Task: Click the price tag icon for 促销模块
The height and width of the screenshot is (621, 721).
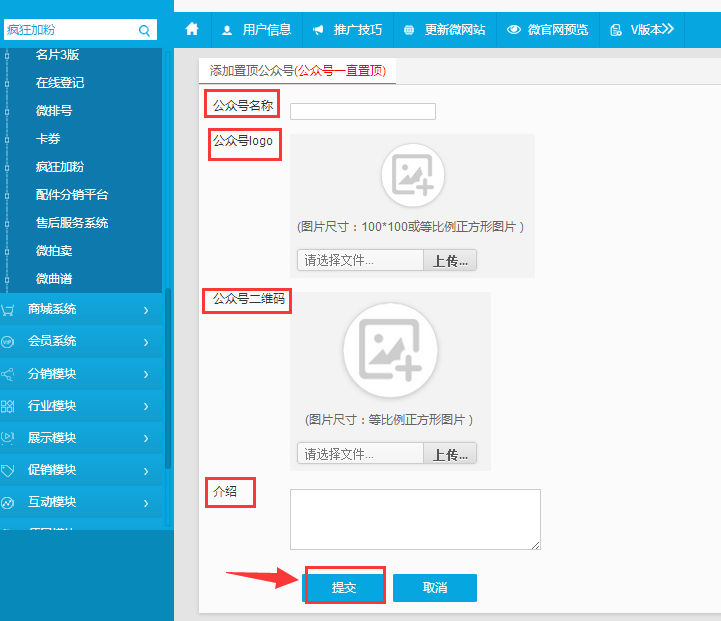Action: point(8,470)
